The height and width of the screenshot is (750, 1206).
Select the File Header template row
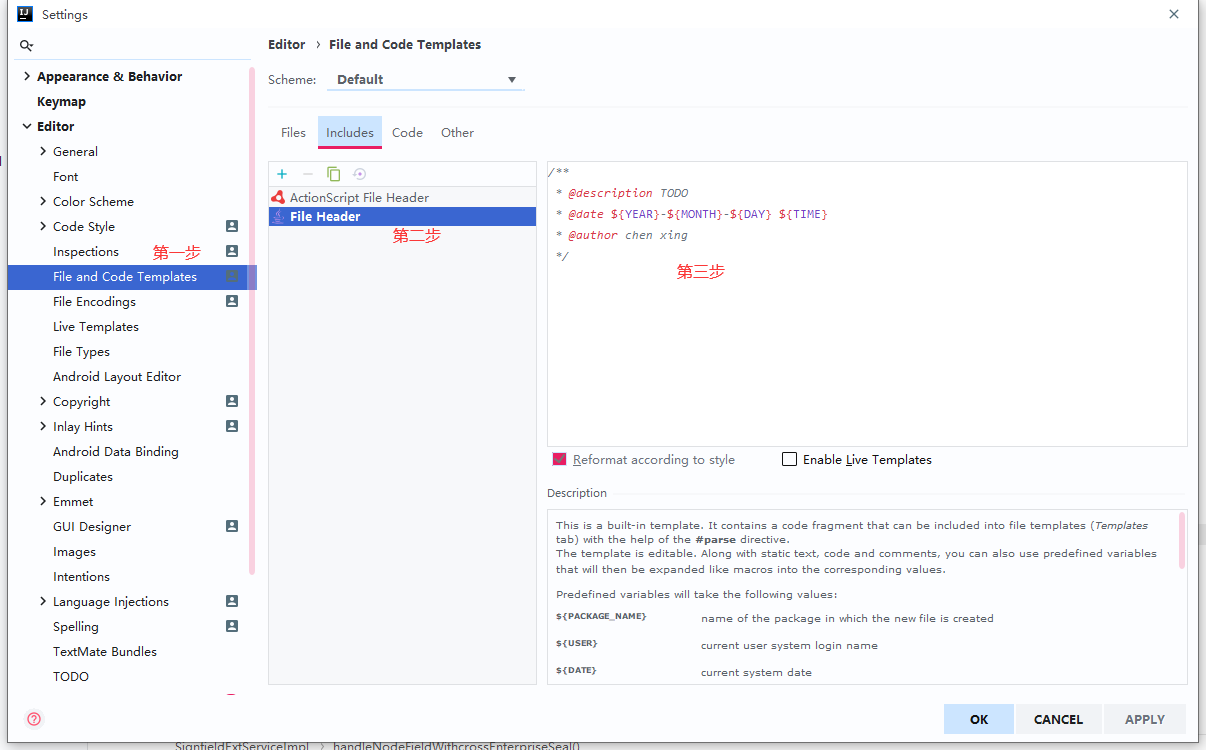point(402,216)
